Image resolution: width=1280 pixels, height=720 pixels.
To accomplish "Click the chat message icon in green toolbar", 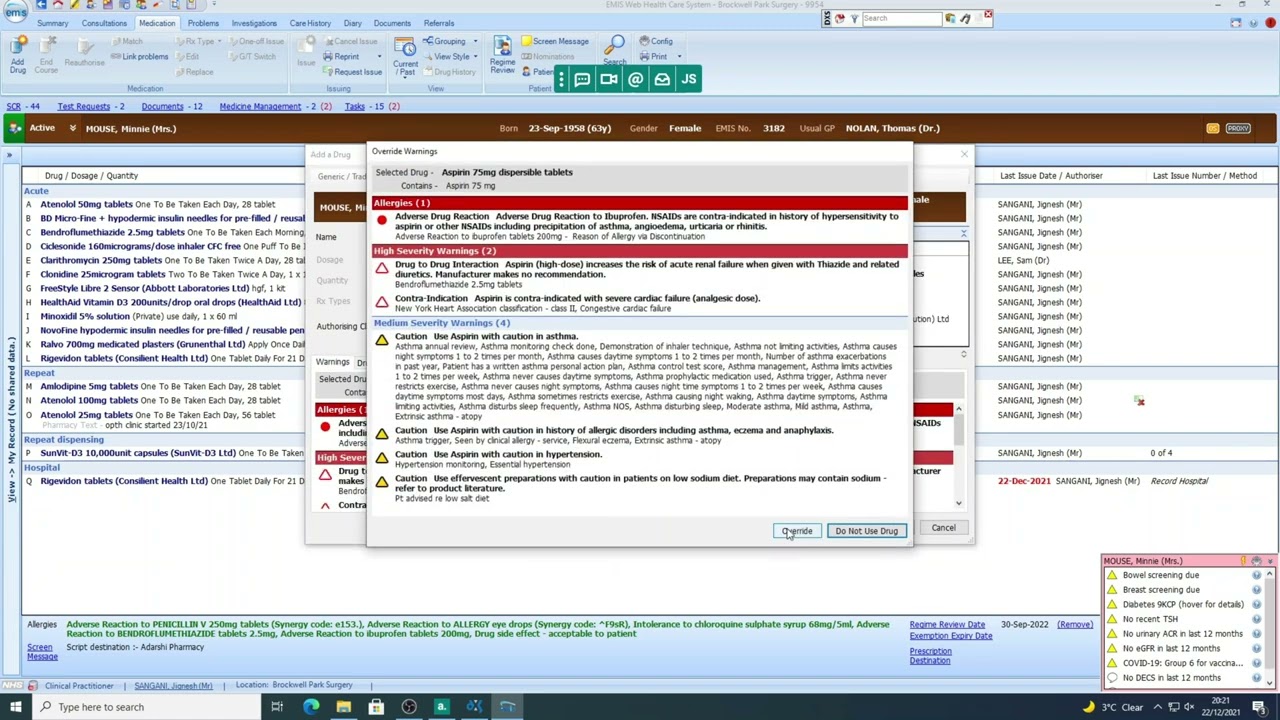I will coord(582,79).
